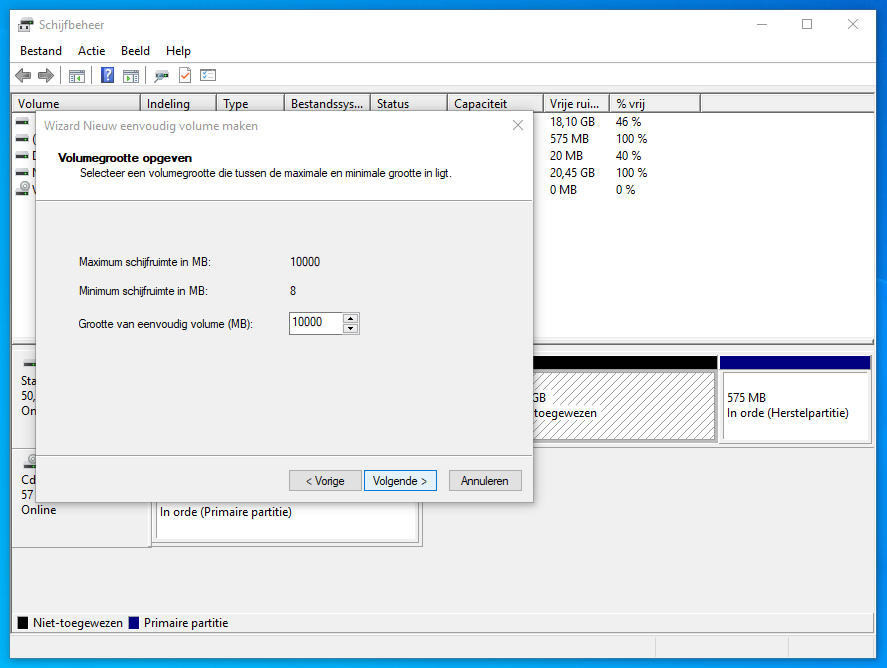Increase volume size with the up spinner arrow
The width and height of the screenshot is (887, 668).
click(350, 318)
